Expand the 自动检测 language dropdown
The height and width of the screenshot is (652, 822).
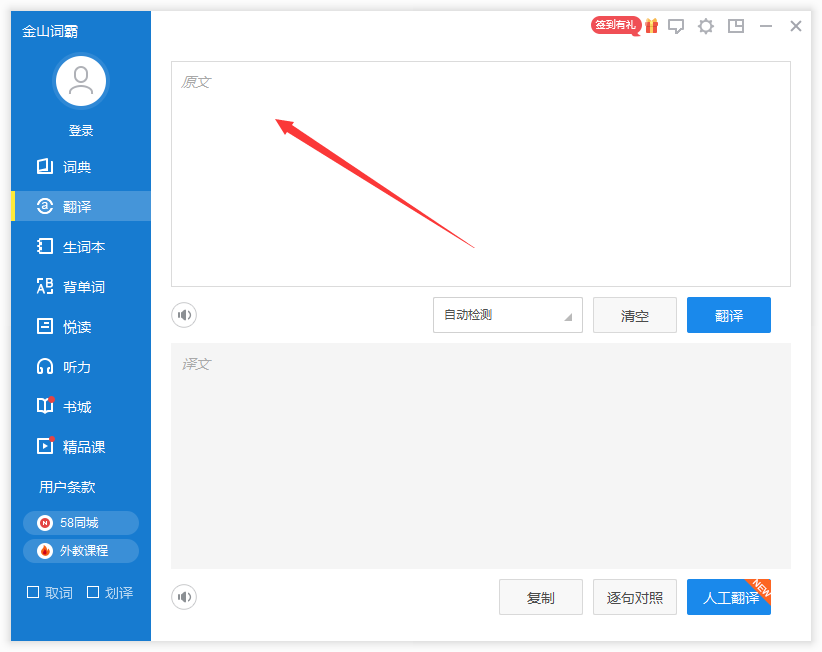pos(507,315)
